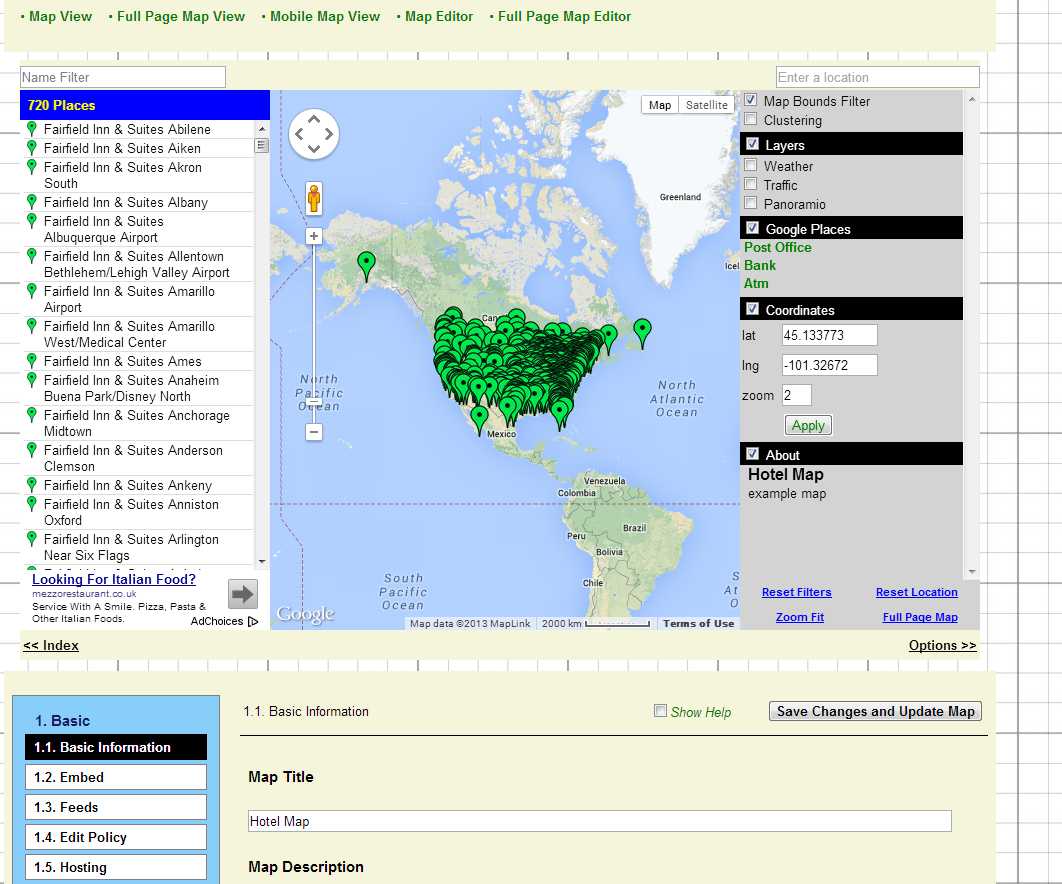
Task: Click the map pan control compass
Action: (x=314, y=134)
